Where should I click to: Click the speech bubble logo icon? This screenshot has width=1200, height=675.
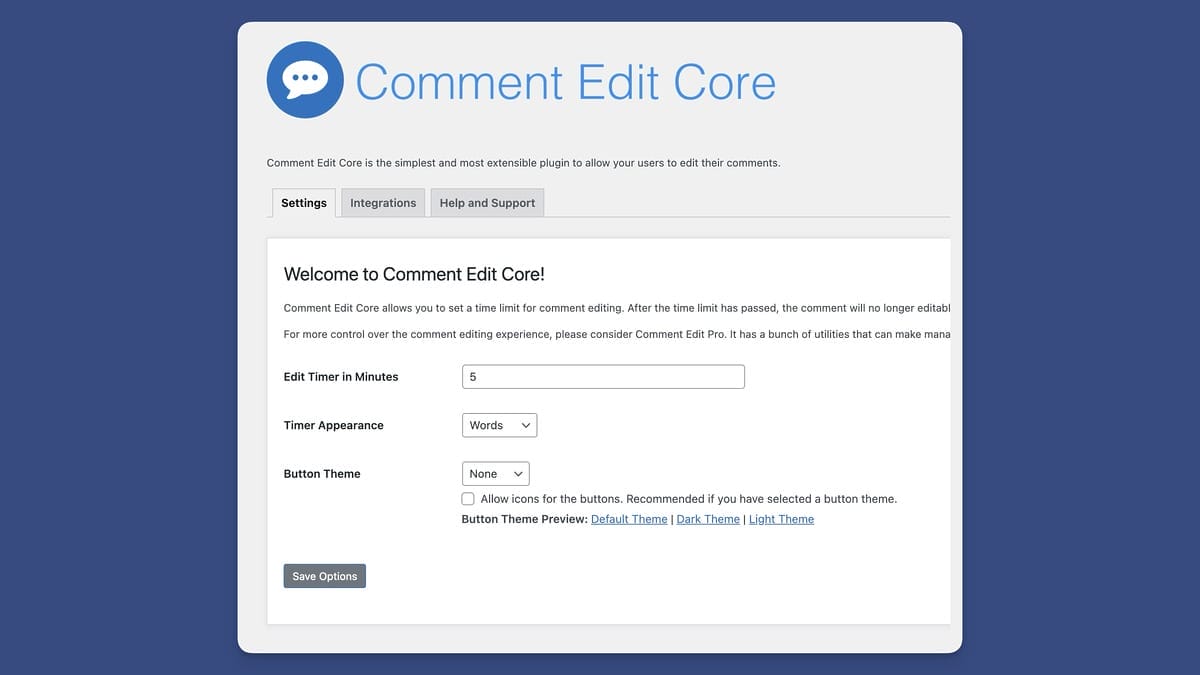[305, 80]
